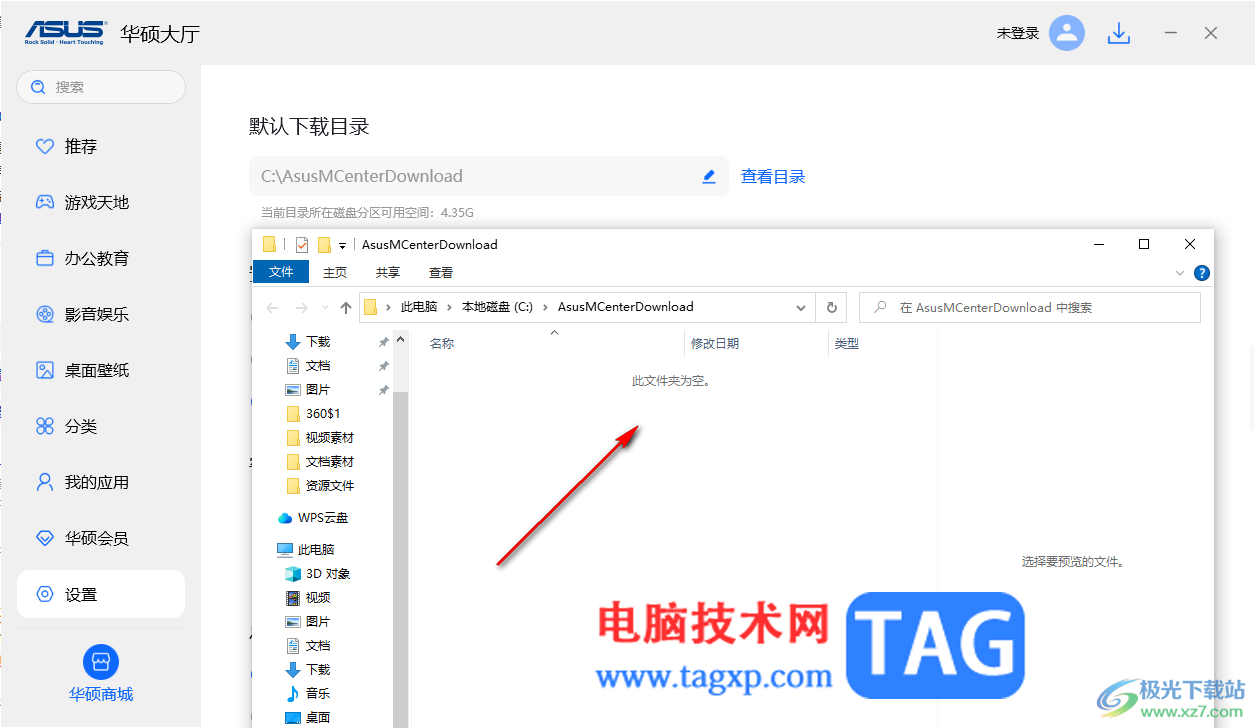Open the 共享 ribbon tab

(388, 272)
